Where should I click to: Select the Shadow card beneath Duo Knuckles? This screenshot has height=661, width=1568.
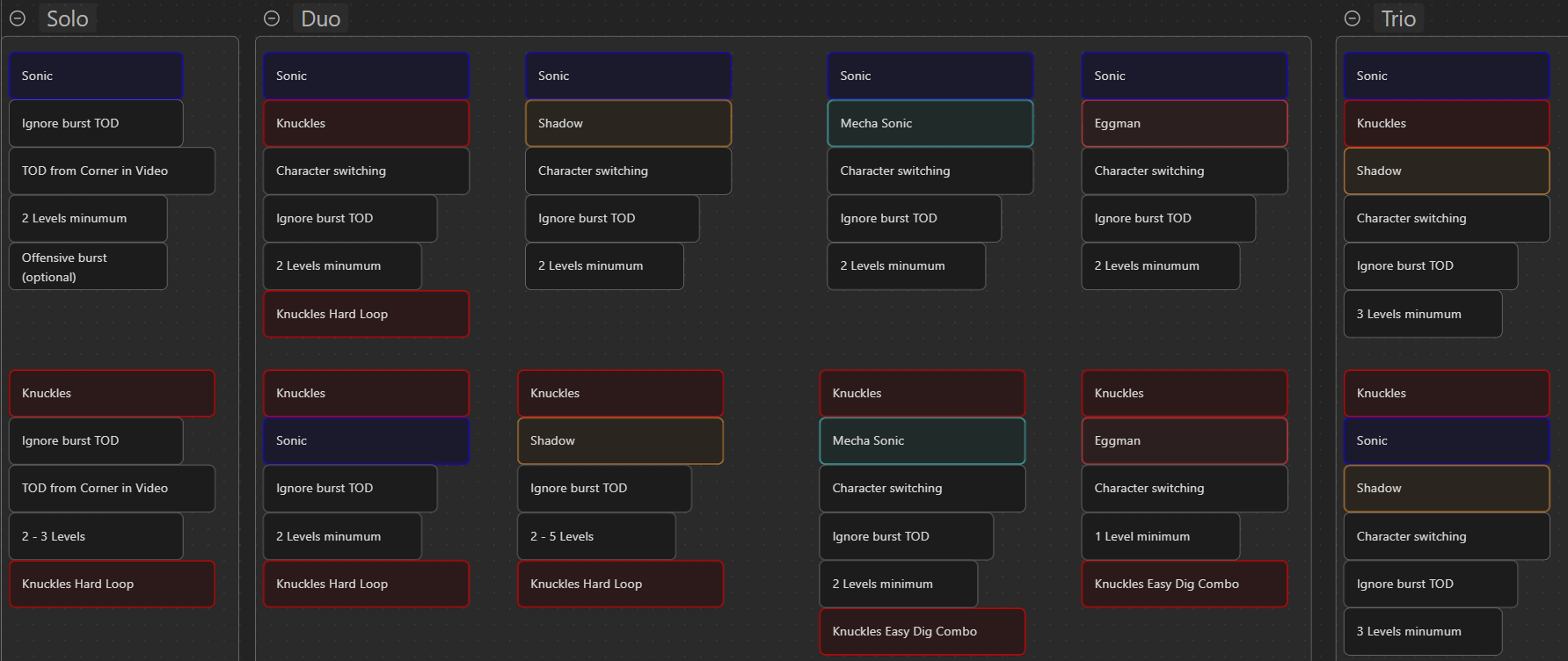point(620,440)
